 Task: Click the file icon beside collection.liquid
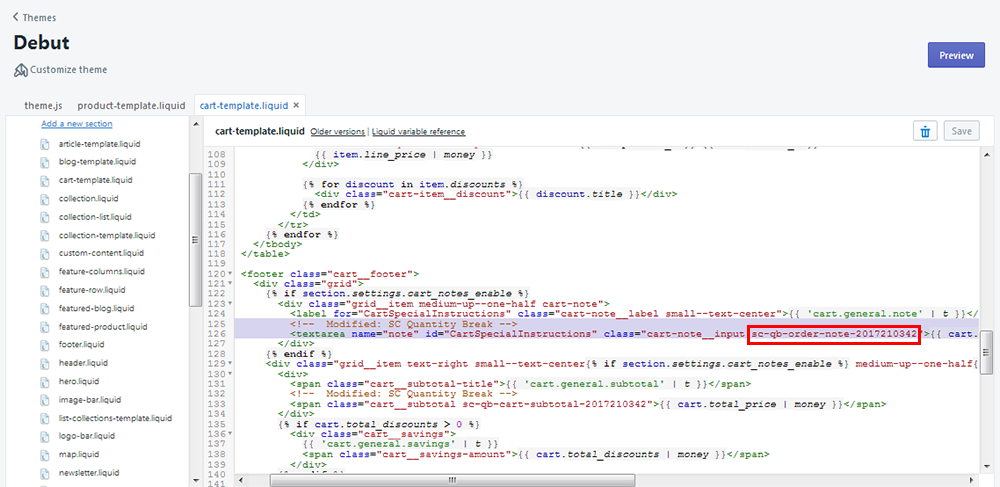[45, 198]
